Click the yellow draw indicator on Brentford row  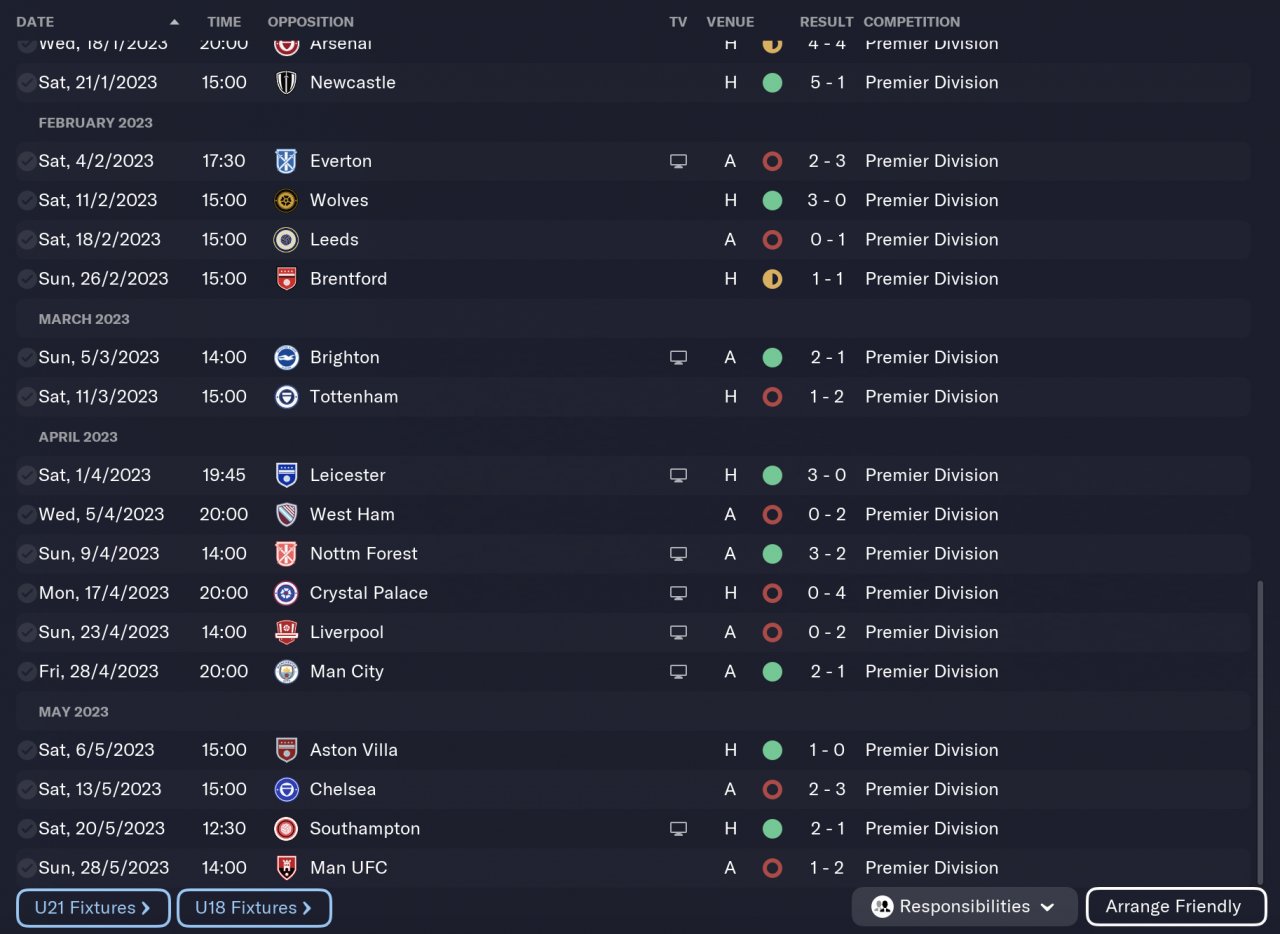(x=772, y=279)
